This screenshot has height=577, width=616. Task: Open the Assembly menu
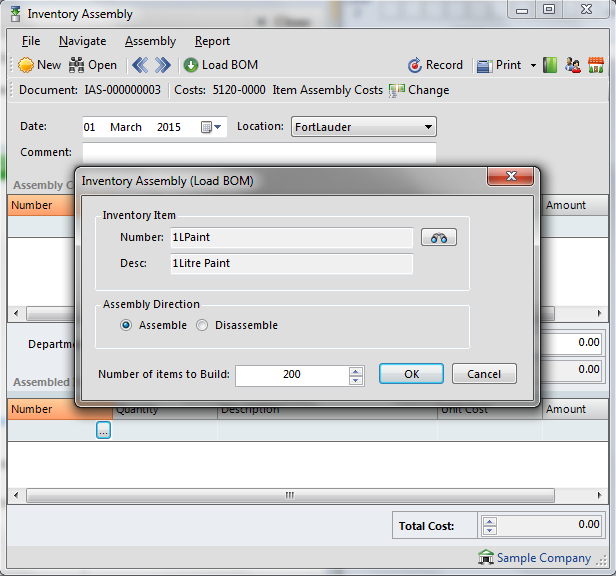tap(150, 41)
